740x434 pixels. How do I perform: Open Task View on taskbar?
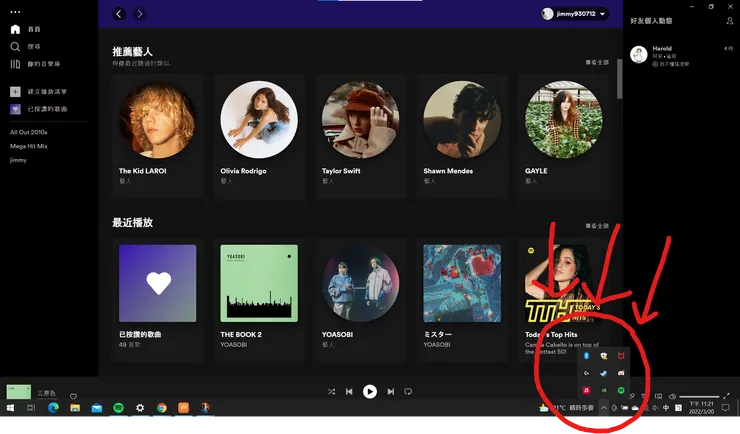[31, 408]
